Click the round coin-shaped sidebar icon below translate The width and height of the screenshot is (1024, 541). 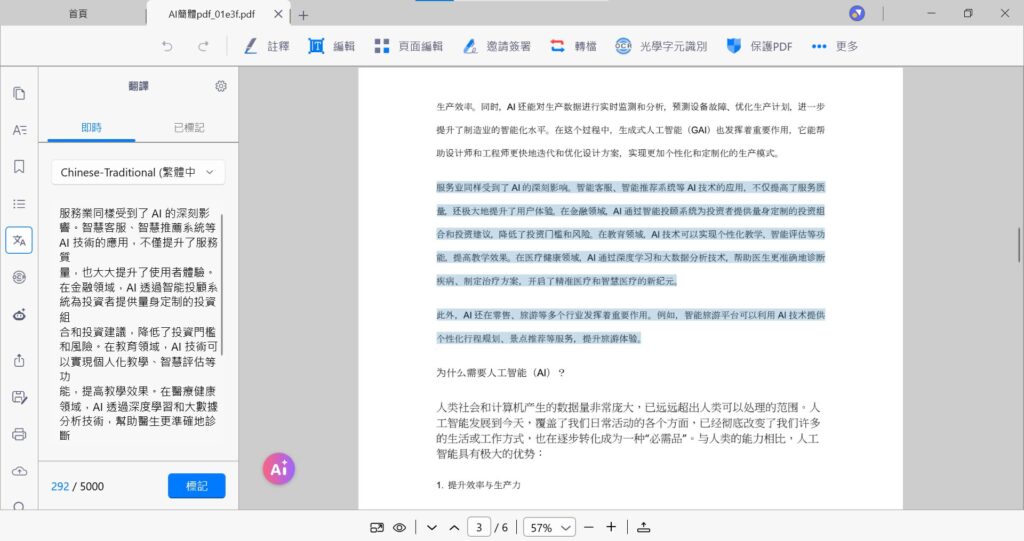coord(19,278)
